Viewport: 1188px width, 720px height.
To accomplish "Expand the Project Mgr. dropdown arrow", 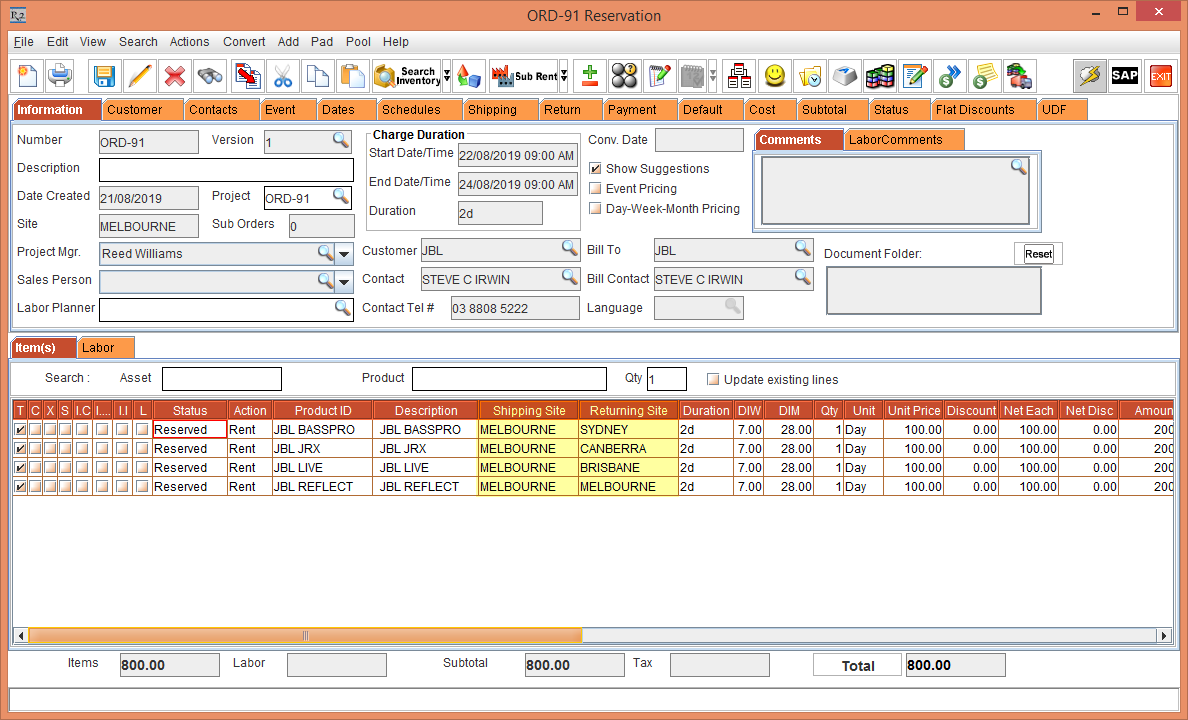I will point(344,254).
